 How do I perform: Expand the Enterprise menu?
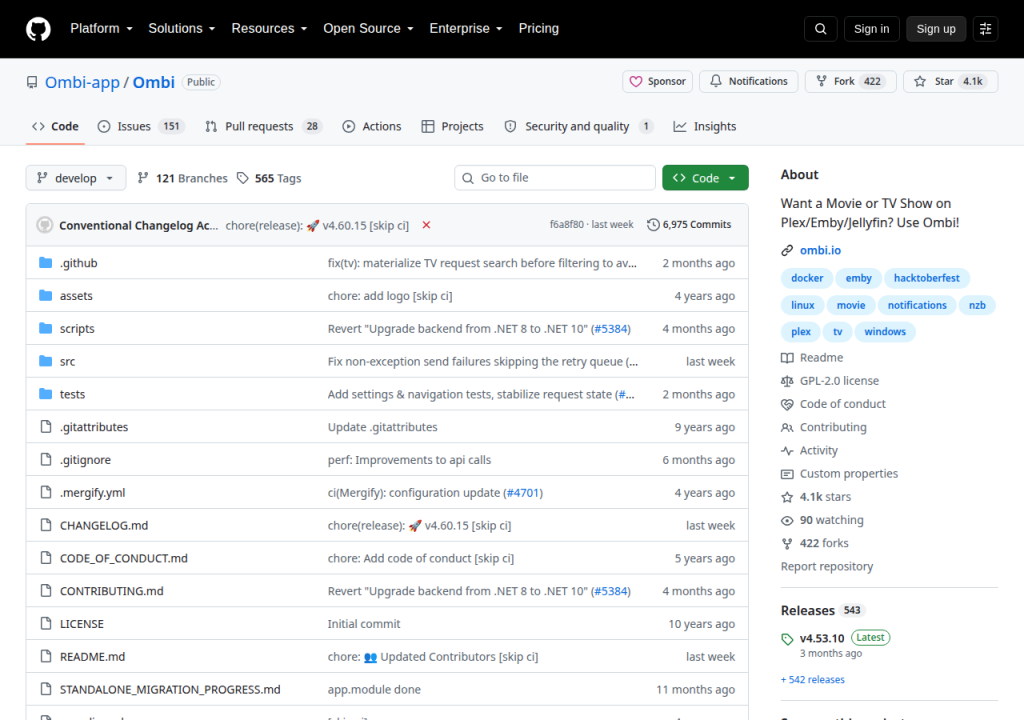click(x=466, y=29)
